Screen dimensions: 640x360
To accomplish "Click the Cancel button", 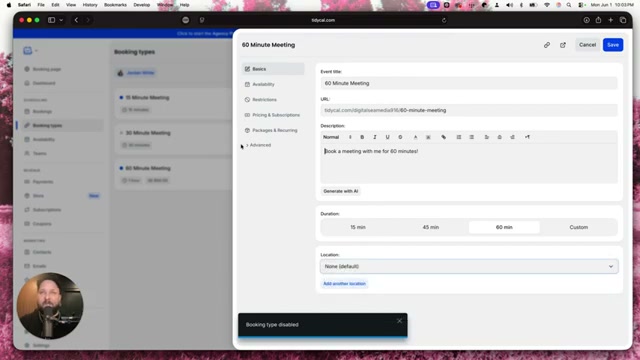I will tap(587, 45).
